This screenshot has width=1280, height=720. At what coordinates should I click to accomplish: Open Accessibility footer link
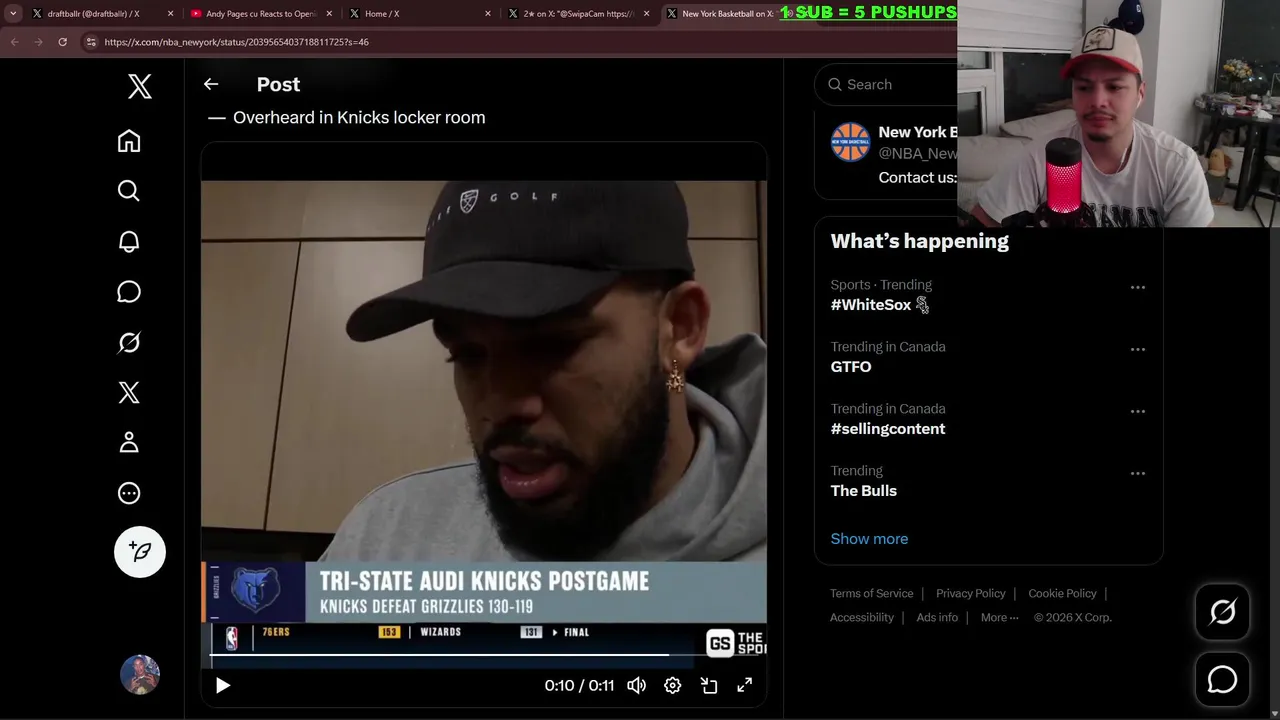pyautogui.click(x=861, y=617)
